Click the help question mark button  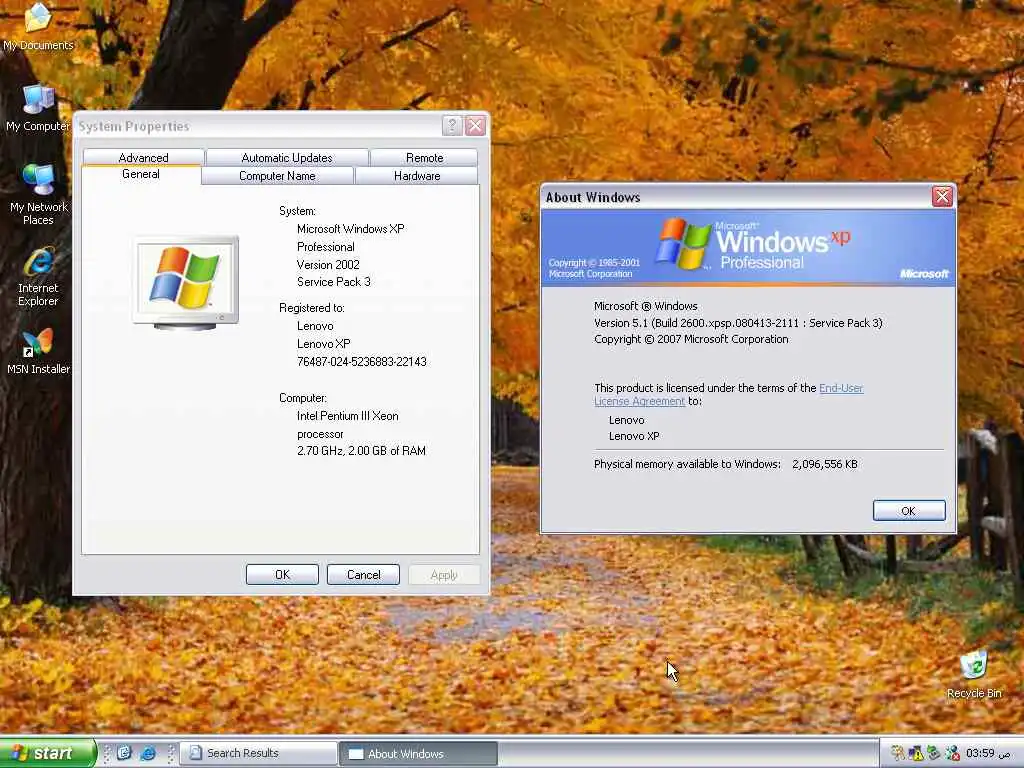[x=452, y=125]
